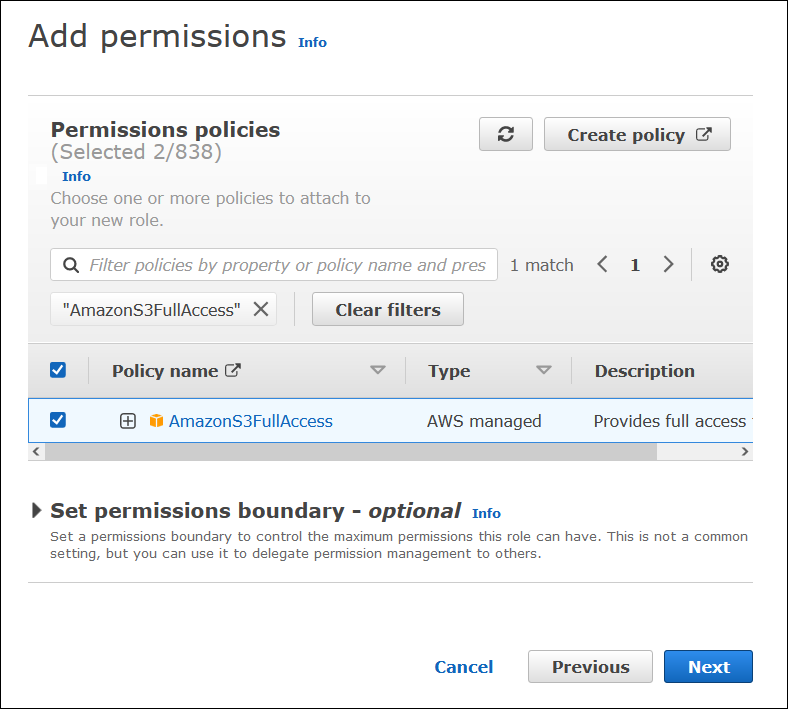The width and height of the screenshot is (788, 709).
Task: Expand the AmazonS3FullAccess policy details
Action: pyautogui.click(x=128, y=421)
